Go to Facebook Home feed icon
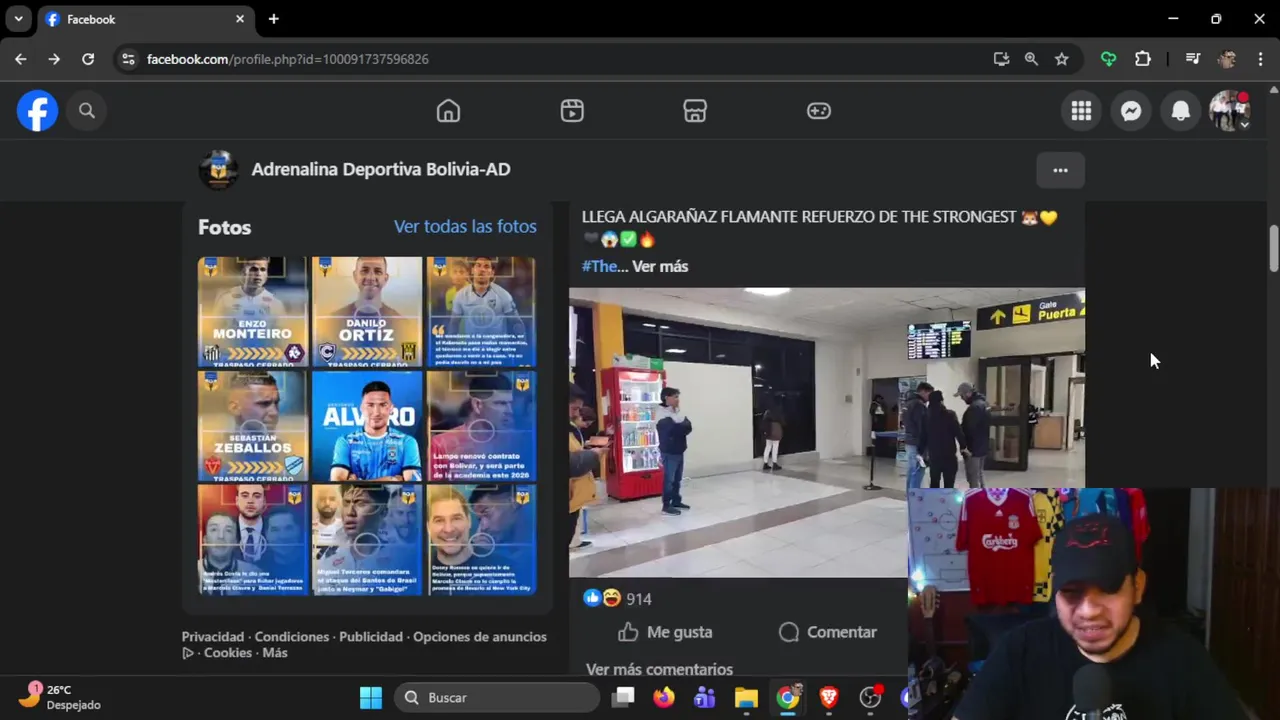Image resolution: width=1280 pixels, height=720 pixels. [448, 111]
